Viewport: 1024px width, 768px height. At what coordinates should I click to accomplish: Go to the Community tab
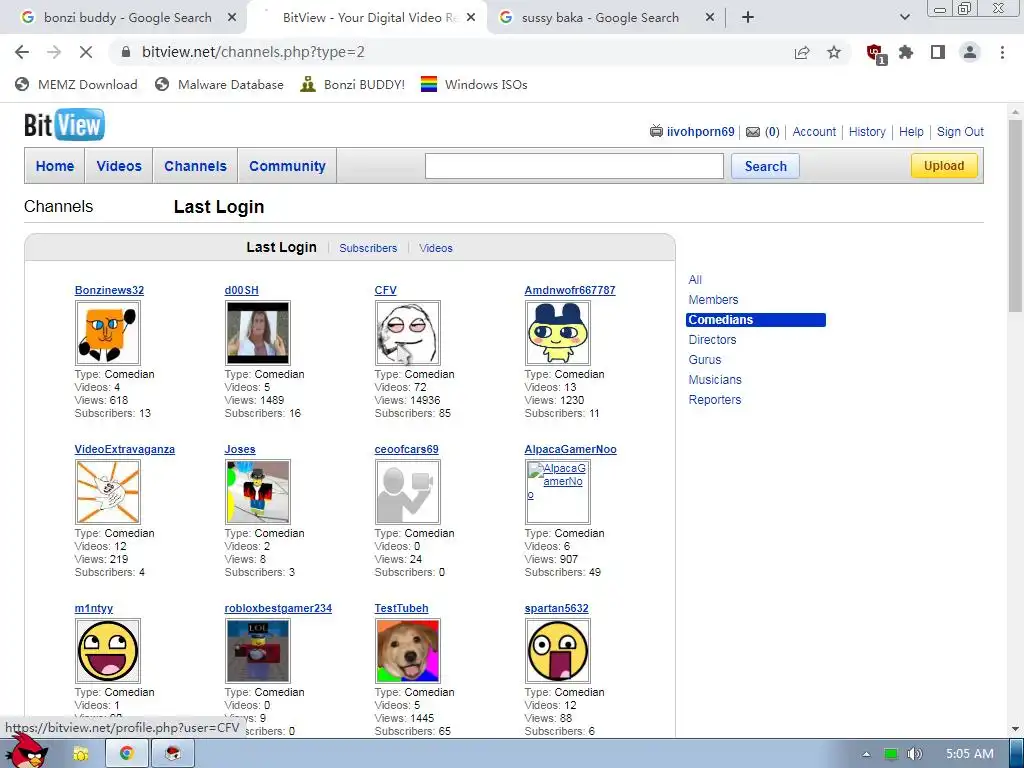(x=287, y=166)
